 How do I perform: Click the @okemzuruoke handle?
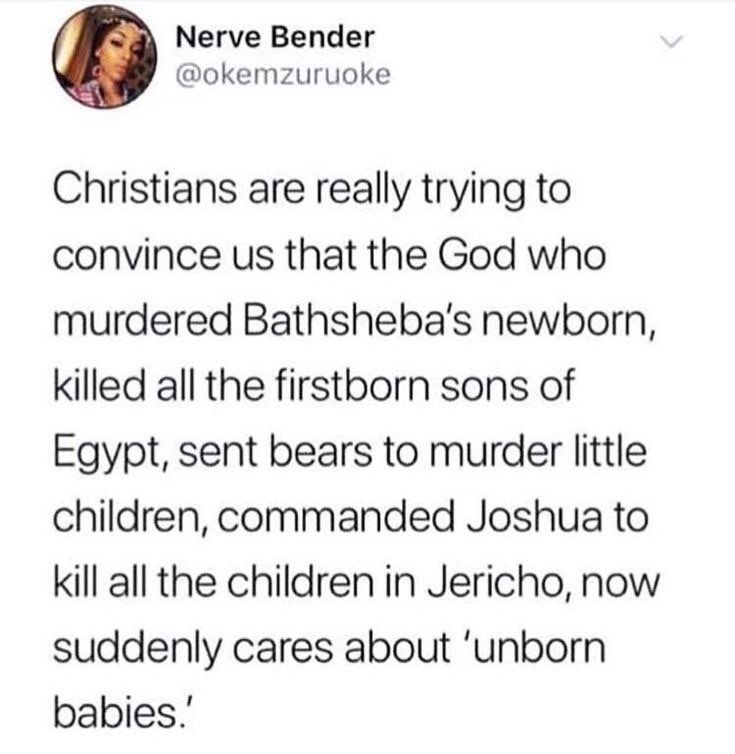coord(277,75)
